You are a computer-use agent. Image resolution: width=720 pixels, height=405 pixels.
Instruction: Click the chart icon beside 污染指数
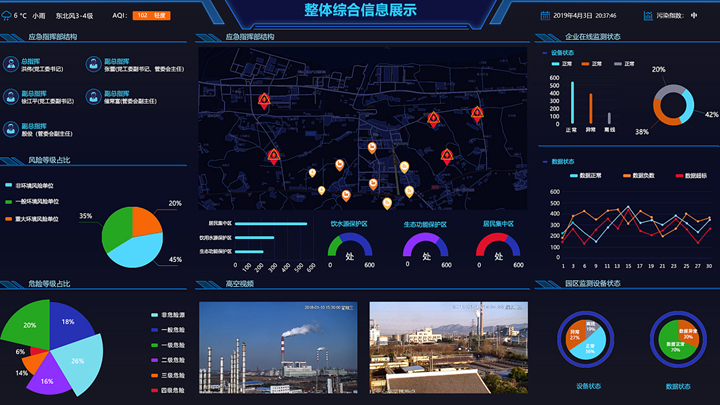coord(648,16)
